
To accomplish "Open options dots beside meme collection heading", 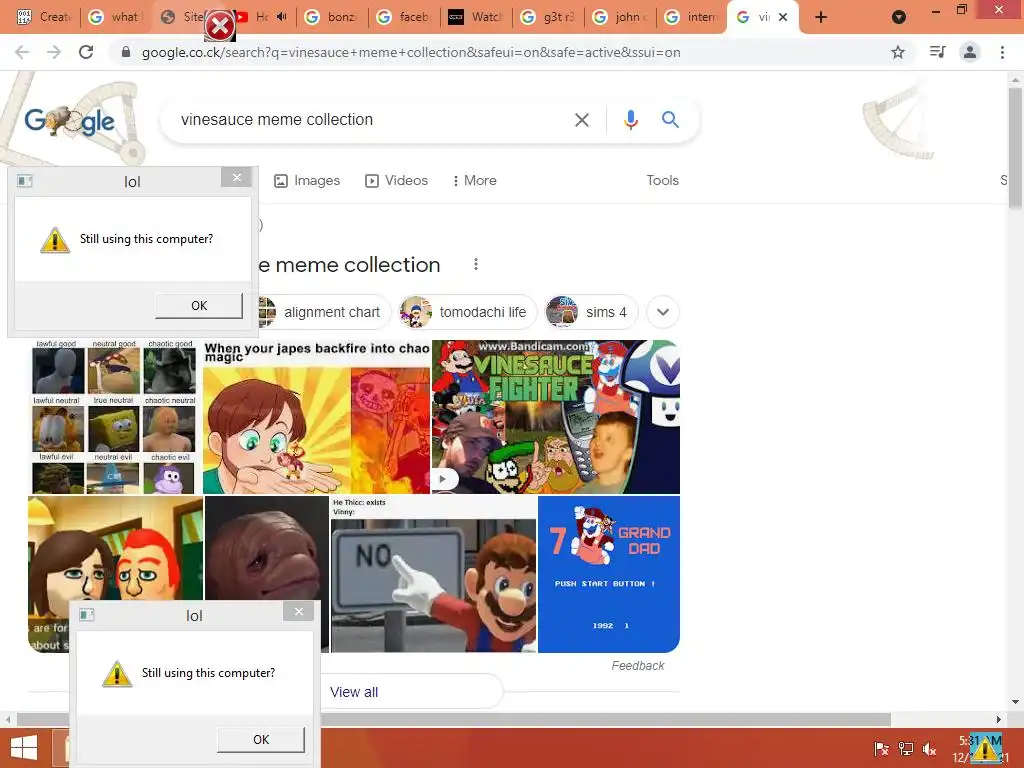I will [x=475, y=264].
